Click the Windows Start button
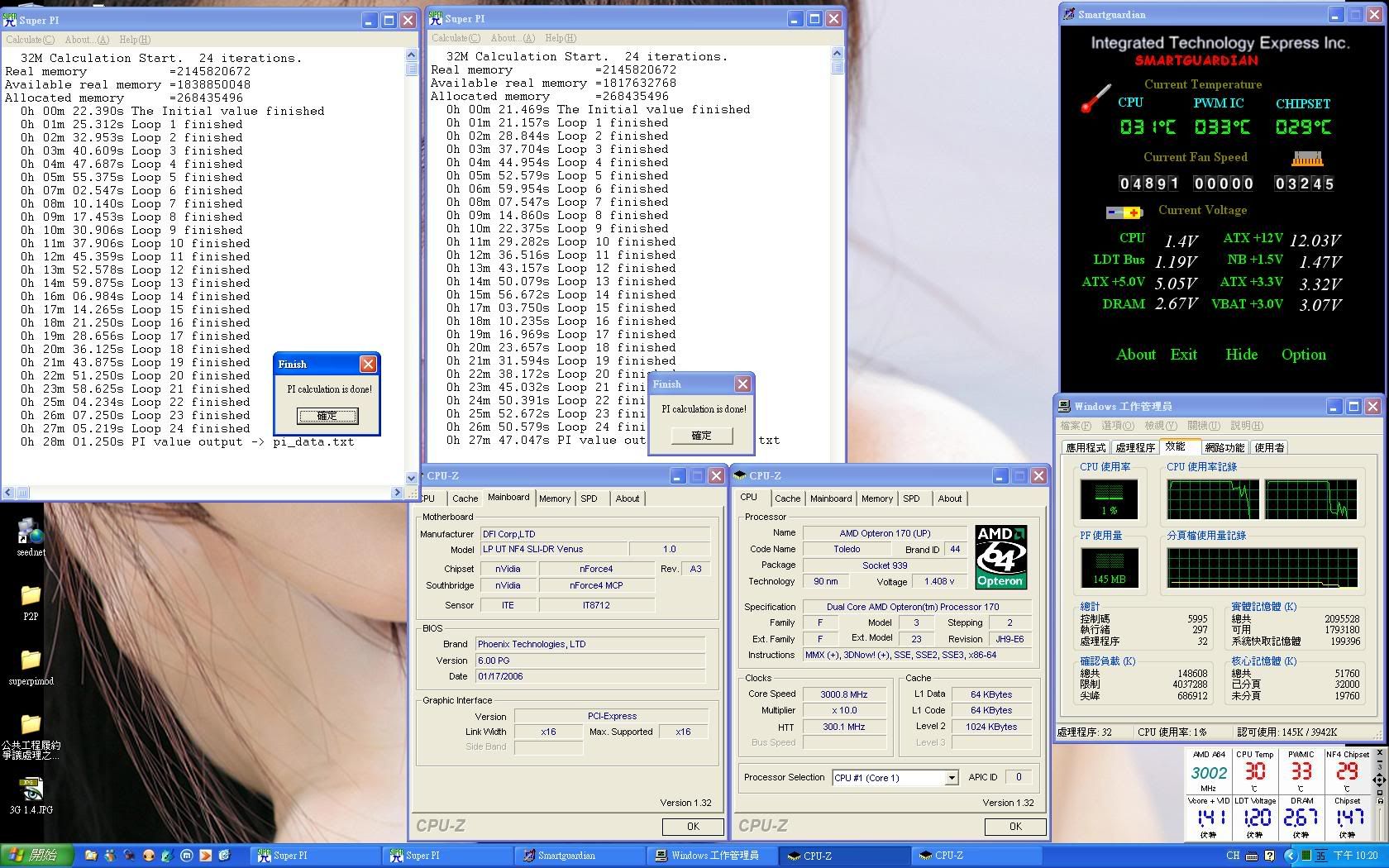This screenshot has width=1389, height=868. pyautogui.click(x=36, y=856)
